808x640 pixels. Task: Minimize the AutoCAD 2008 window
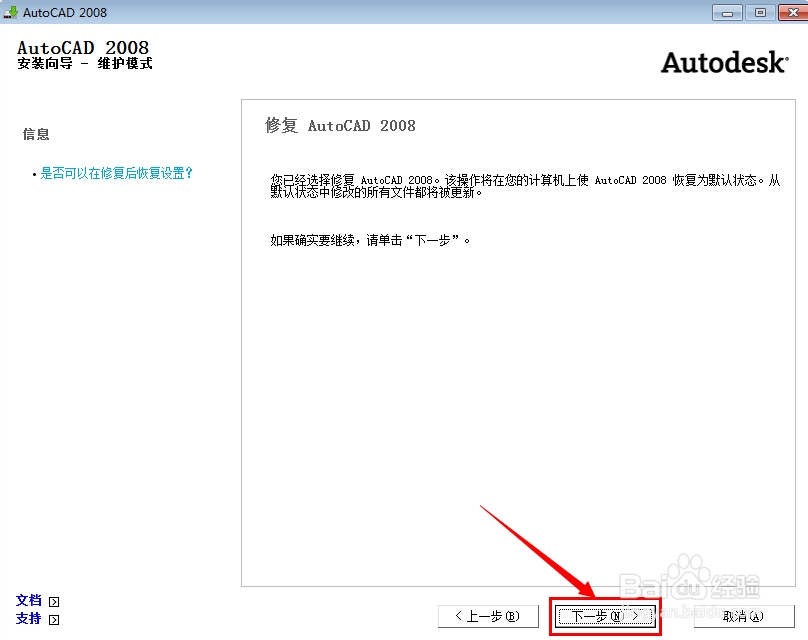click(727, 12)
